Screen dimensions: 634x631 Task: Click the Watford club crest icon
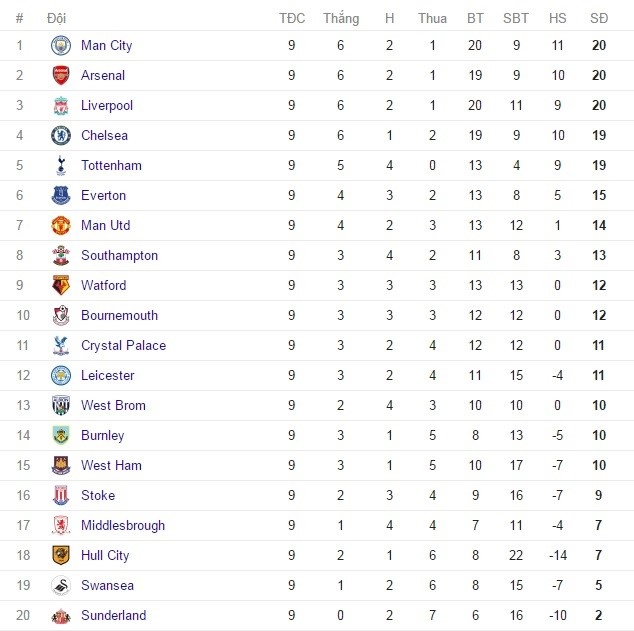click(x=61, y=286)
